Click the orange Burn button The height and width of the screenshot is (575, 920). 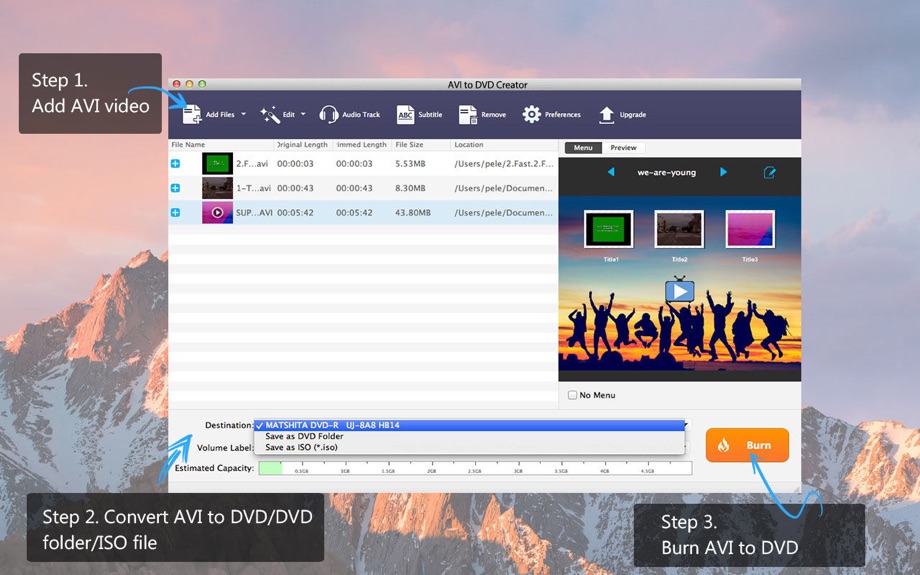747,445
